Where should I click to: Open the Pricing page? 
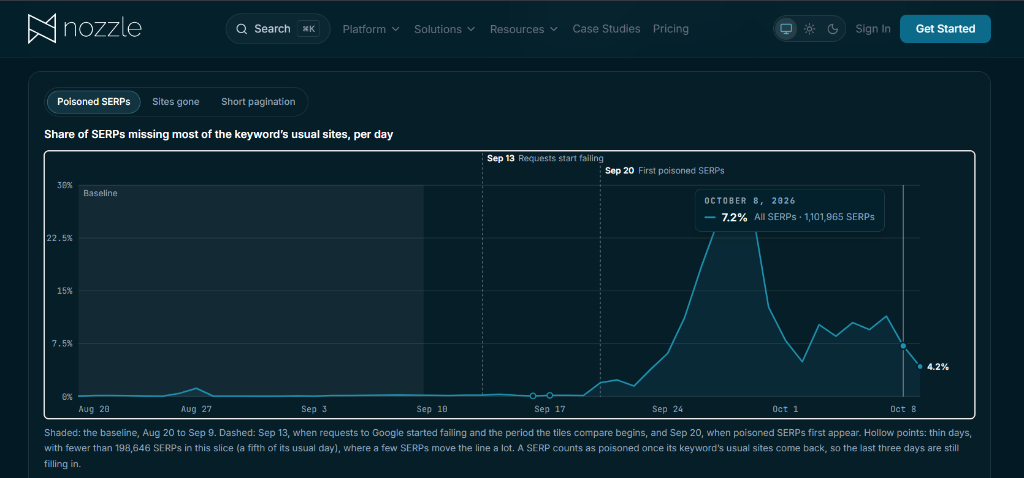point(671,29)
